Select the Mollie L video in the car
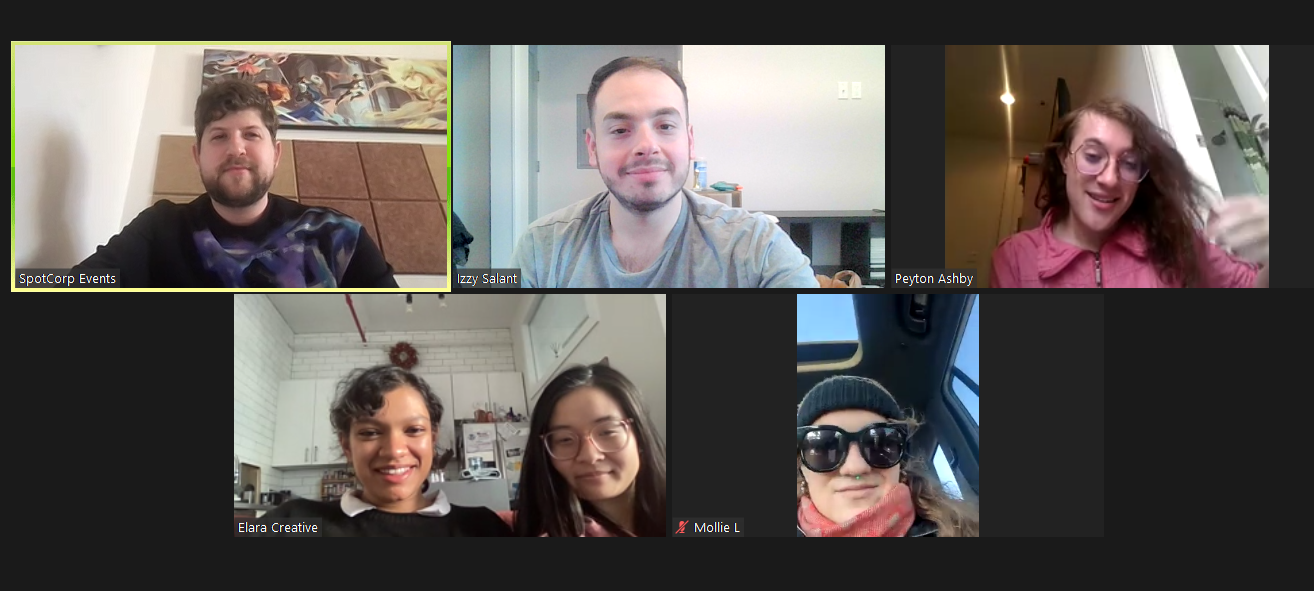The width and height of the screenshot is (1314, 591). click(x=888, y=415)
